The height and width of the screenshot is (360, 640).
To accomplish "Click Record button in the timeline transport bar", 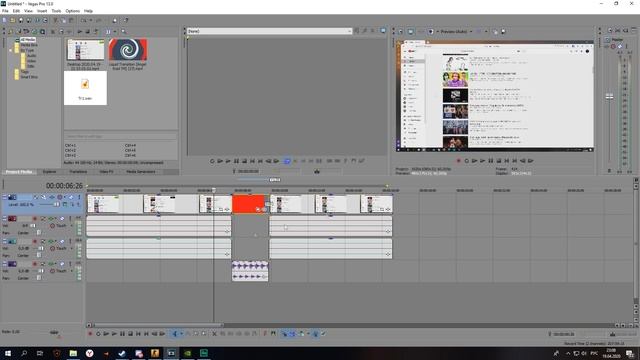I will 90,334.
